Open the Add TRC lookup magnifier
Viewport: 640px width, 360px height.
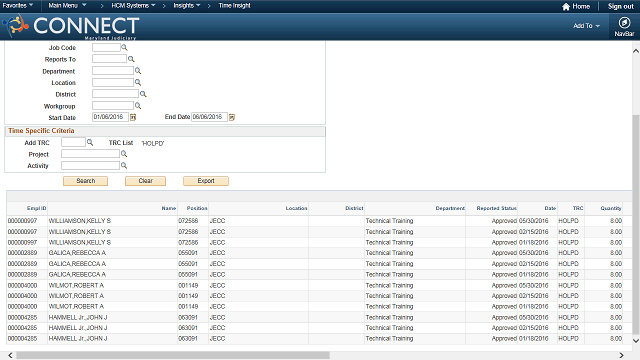tap(90, 142)
